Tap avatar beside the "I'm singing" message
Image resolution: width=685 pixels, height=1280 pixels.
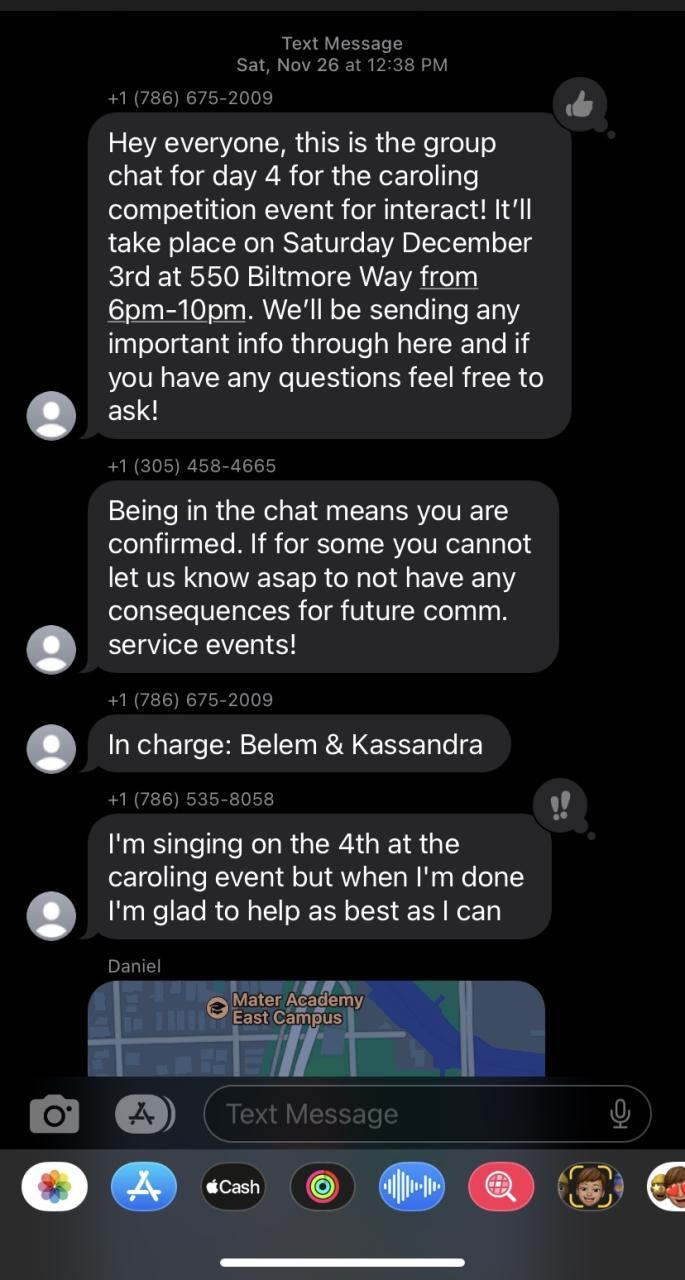coord(51,915)
